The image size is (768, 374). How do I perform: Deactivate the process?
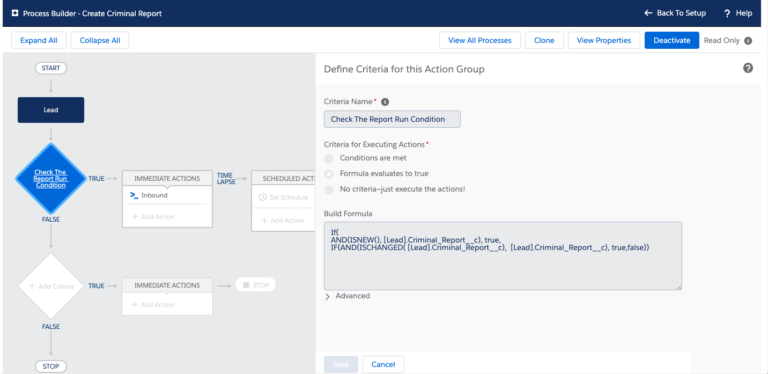click(x=672, y=40)
